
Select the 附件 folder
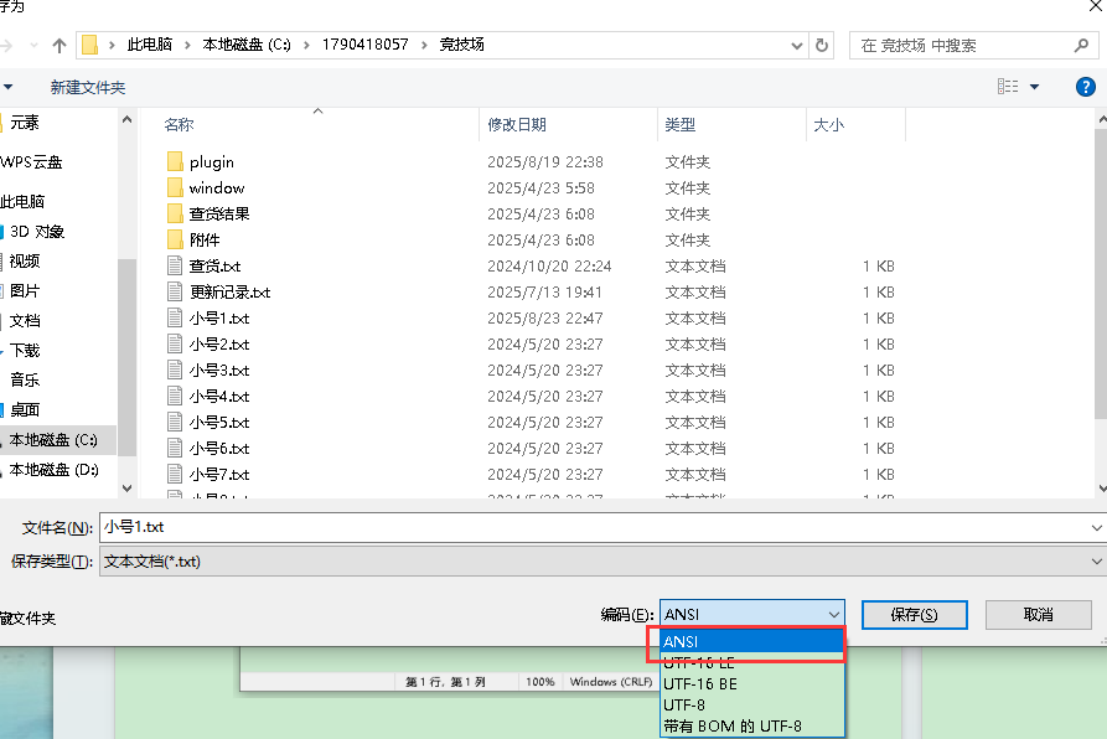204,240
